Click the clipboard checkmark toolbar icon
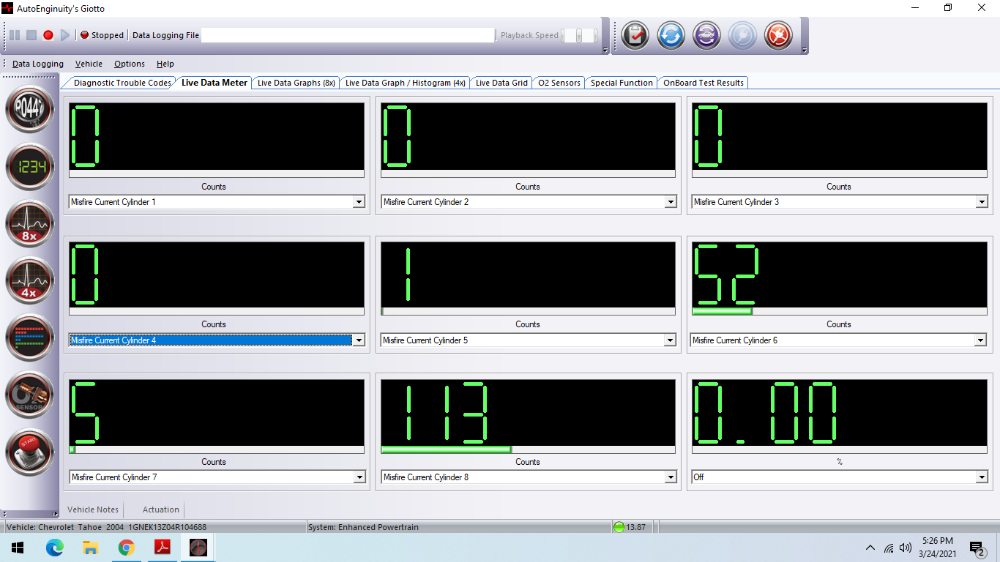The image size is (1000, 562). click(635, 36)
